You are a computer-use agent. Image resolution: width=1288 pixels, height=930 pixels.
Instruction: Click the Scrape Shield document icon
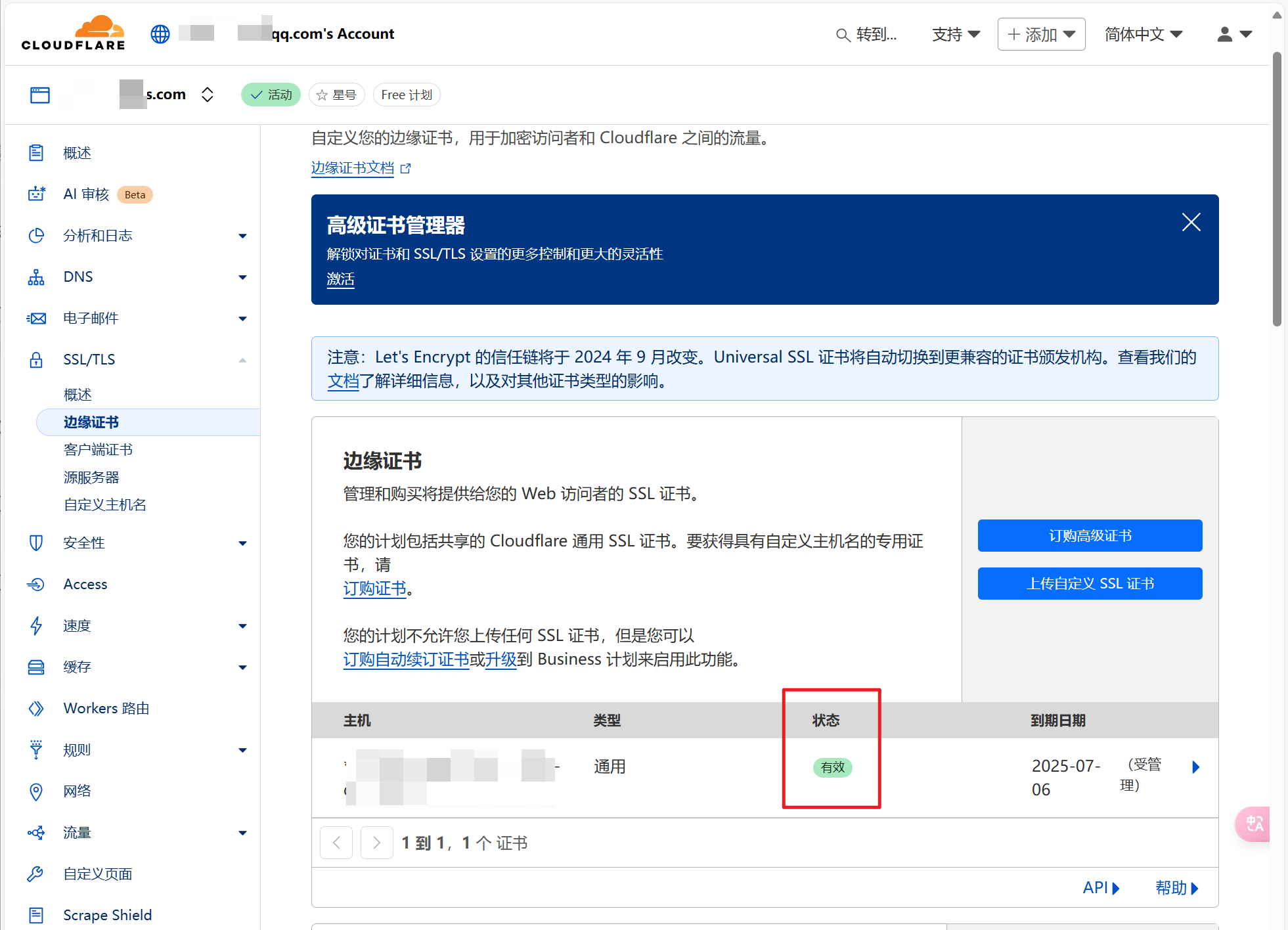coord(36,915)
